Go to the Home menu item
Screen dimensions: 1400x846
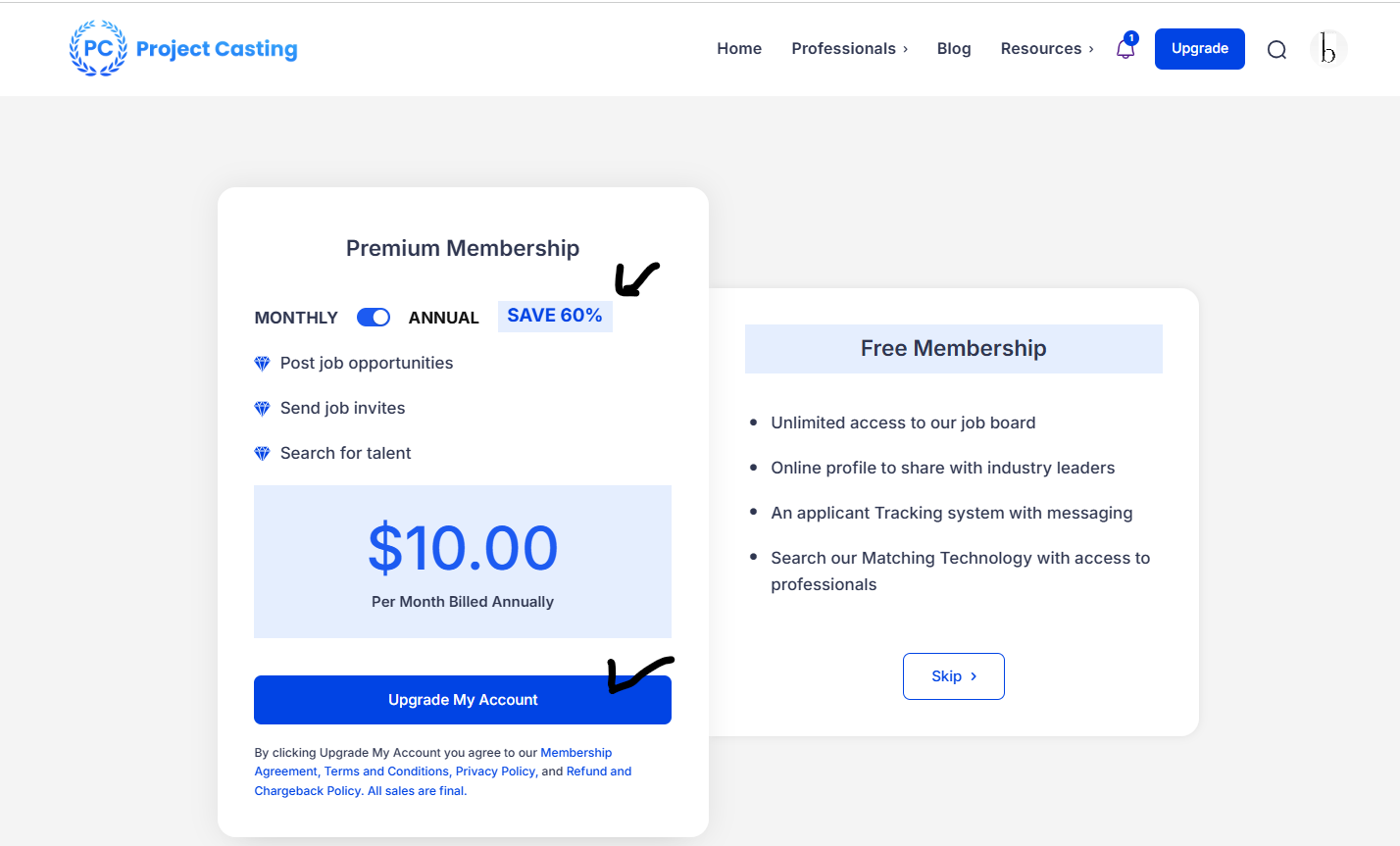pos(739,49)
